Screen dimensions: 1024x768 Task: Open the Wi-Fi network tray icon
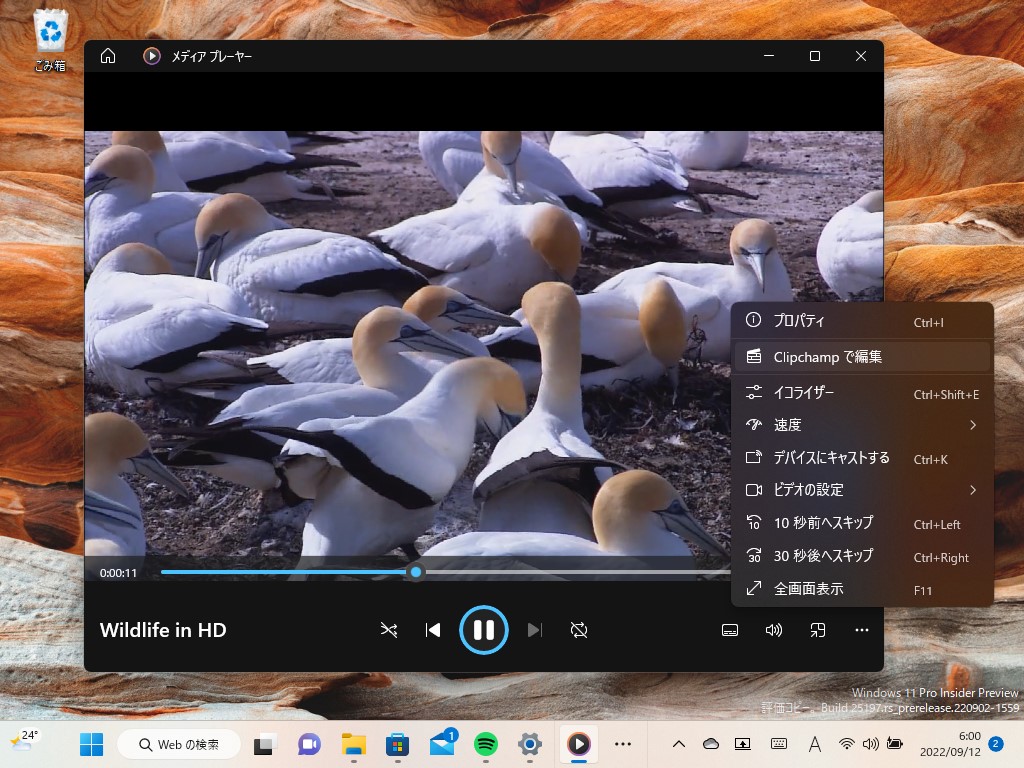(x=846, y=744)
